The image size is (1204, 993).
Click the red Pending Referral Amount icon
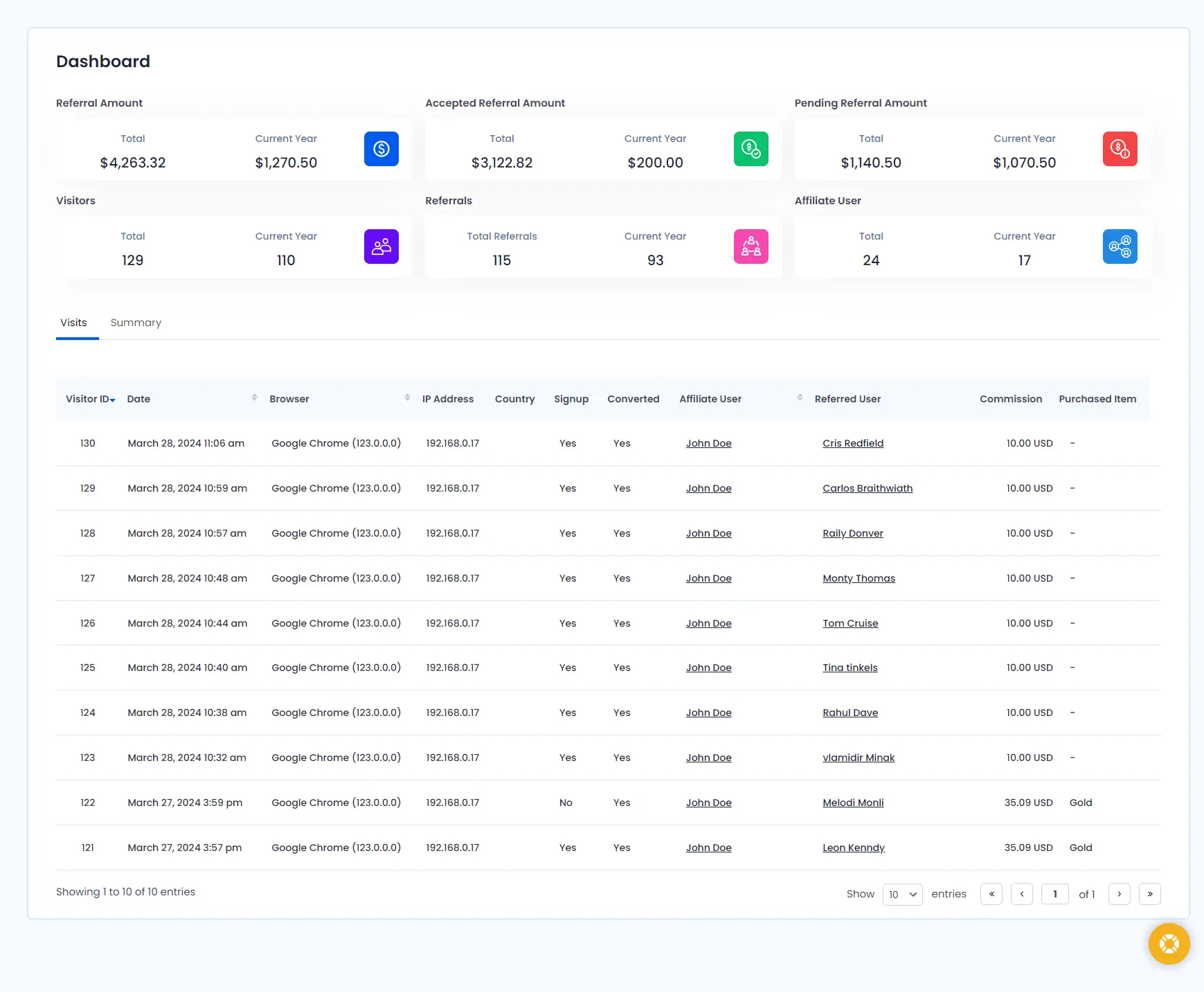1120,149
